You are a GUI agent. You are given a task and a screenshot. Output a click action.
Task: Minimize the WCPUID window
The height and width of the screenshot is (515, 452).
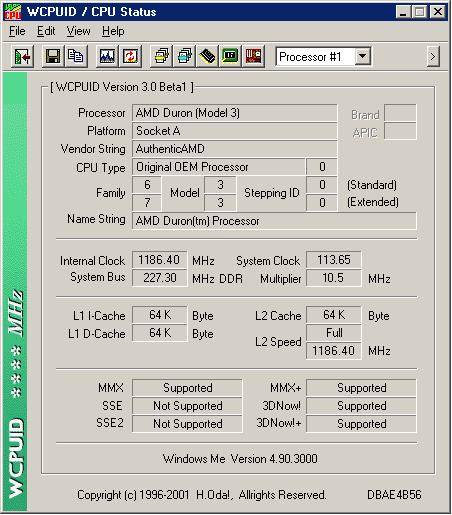click(x=403, y=12)
